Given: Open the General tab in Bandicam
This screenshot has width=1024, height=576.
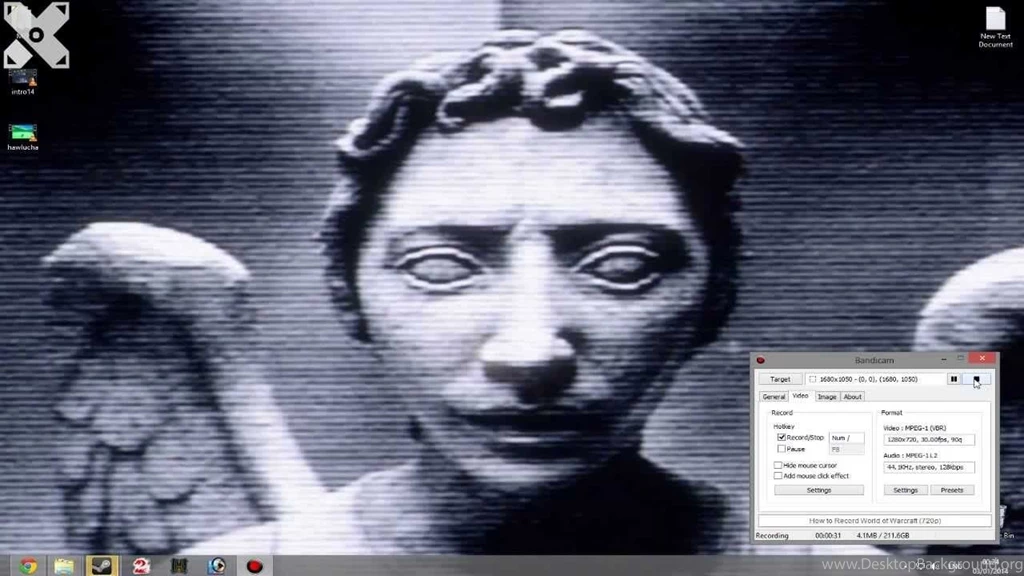Looking at the screenshot, I should click(773, 397).
